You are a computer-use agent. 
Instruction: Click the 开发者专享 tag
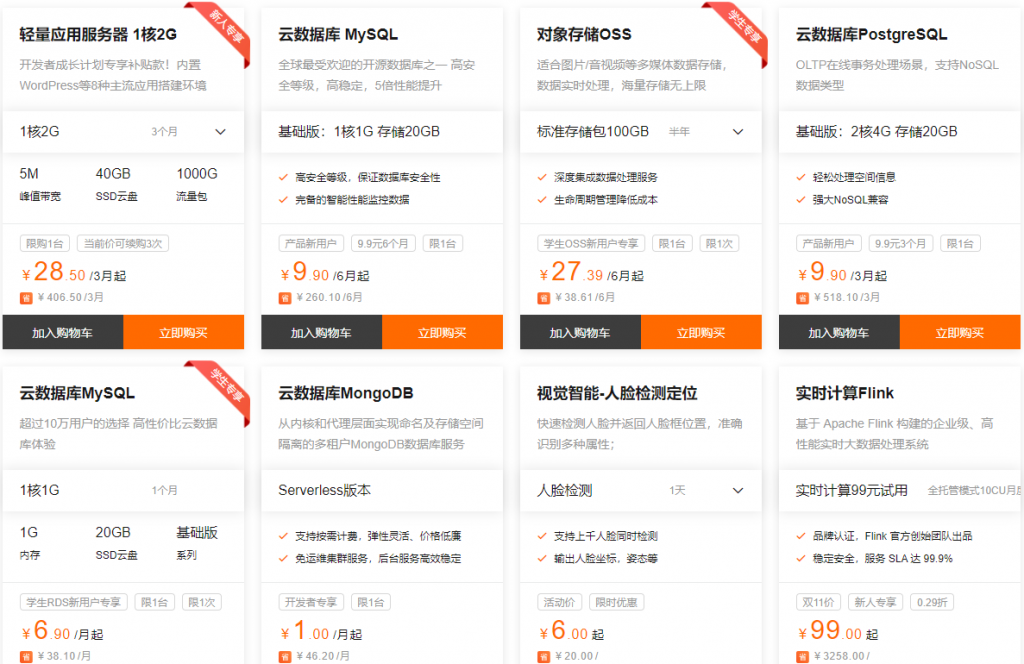pos(311,602)
